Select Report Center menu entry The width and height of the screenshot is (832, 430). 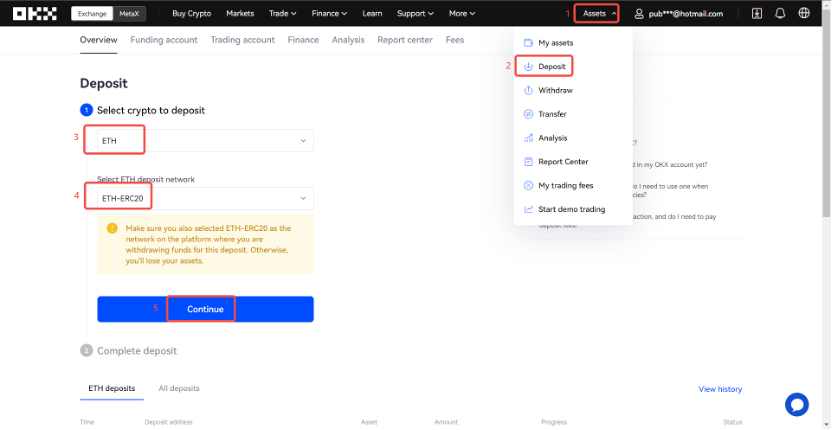click(573, 161)
